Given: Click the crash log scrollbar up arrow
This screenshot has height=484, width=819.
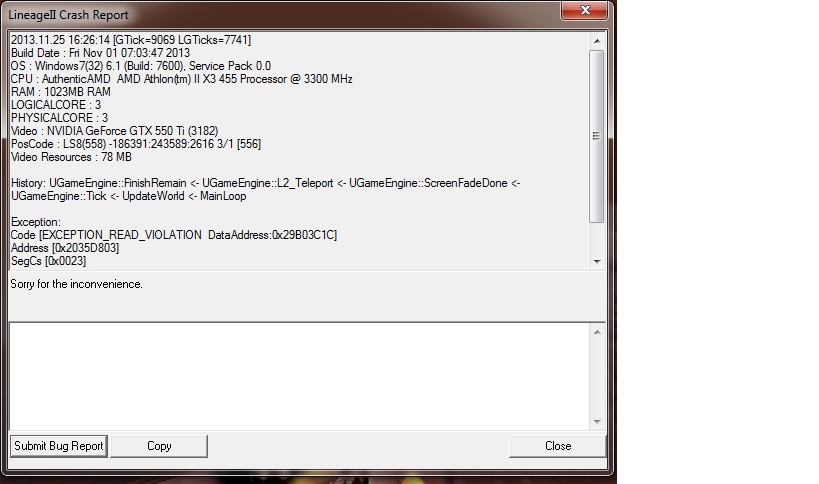Looking at the screenshot, I should (597, 41).
